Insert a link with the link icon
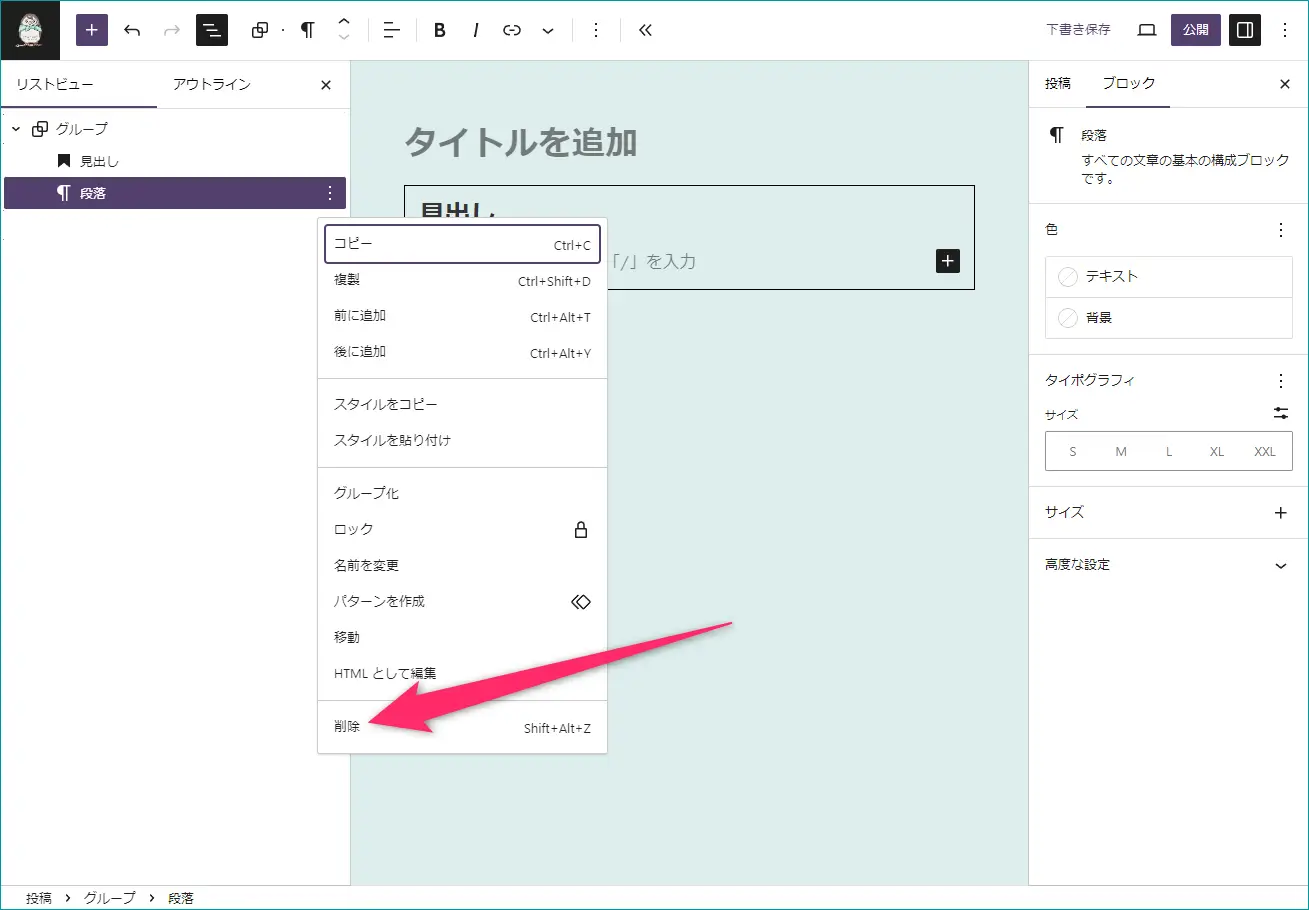Image resolution: width=1309 pixels, height=910 pixels. (x=512, y=30)
